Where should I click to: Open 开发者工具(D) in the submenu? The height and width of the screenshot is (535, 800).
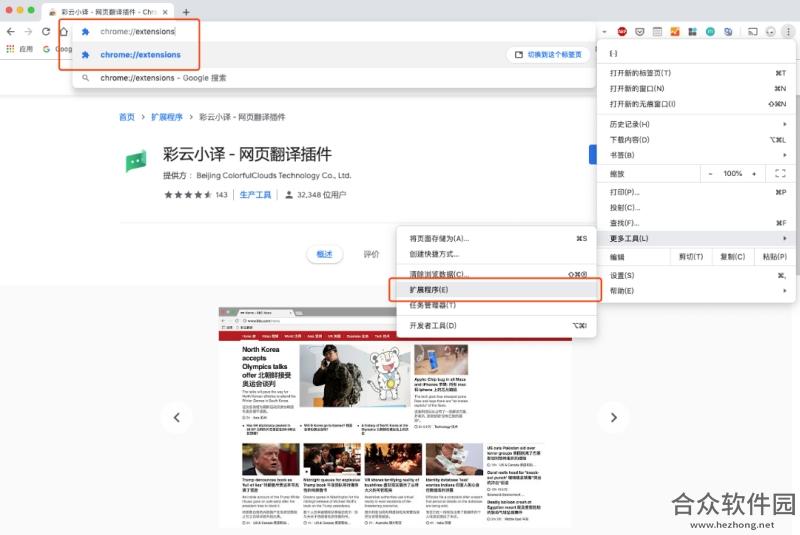pyautogui.click(x=496, y=325)
